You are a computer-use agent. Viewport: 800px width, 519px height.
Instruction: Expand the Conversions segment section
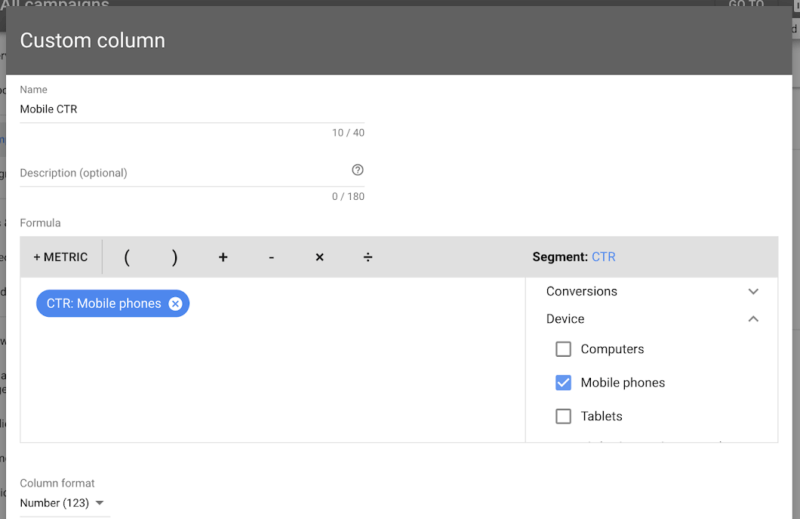tap(652, 291)
